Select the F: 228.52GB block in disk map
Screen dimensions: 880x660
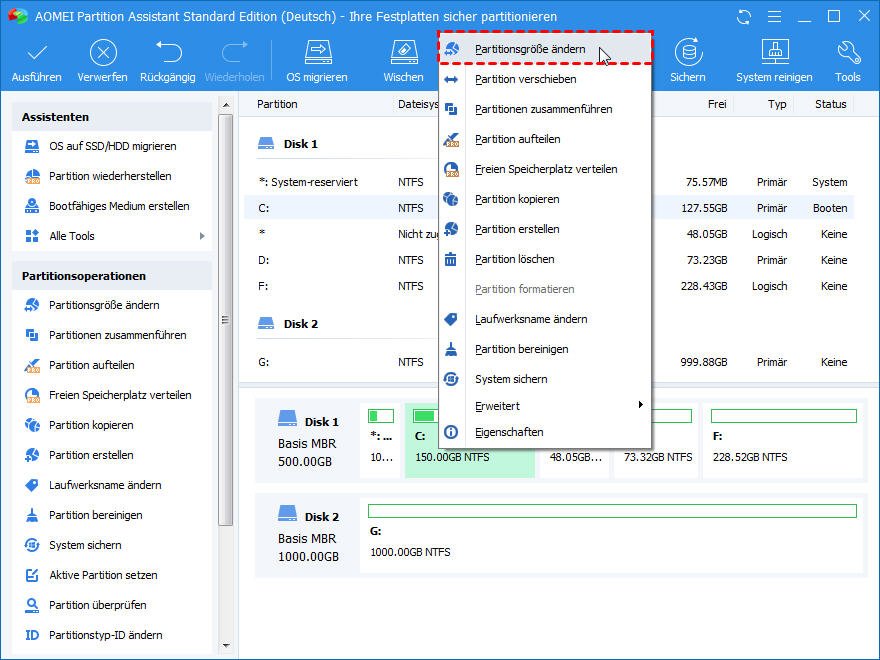point(782,441)
